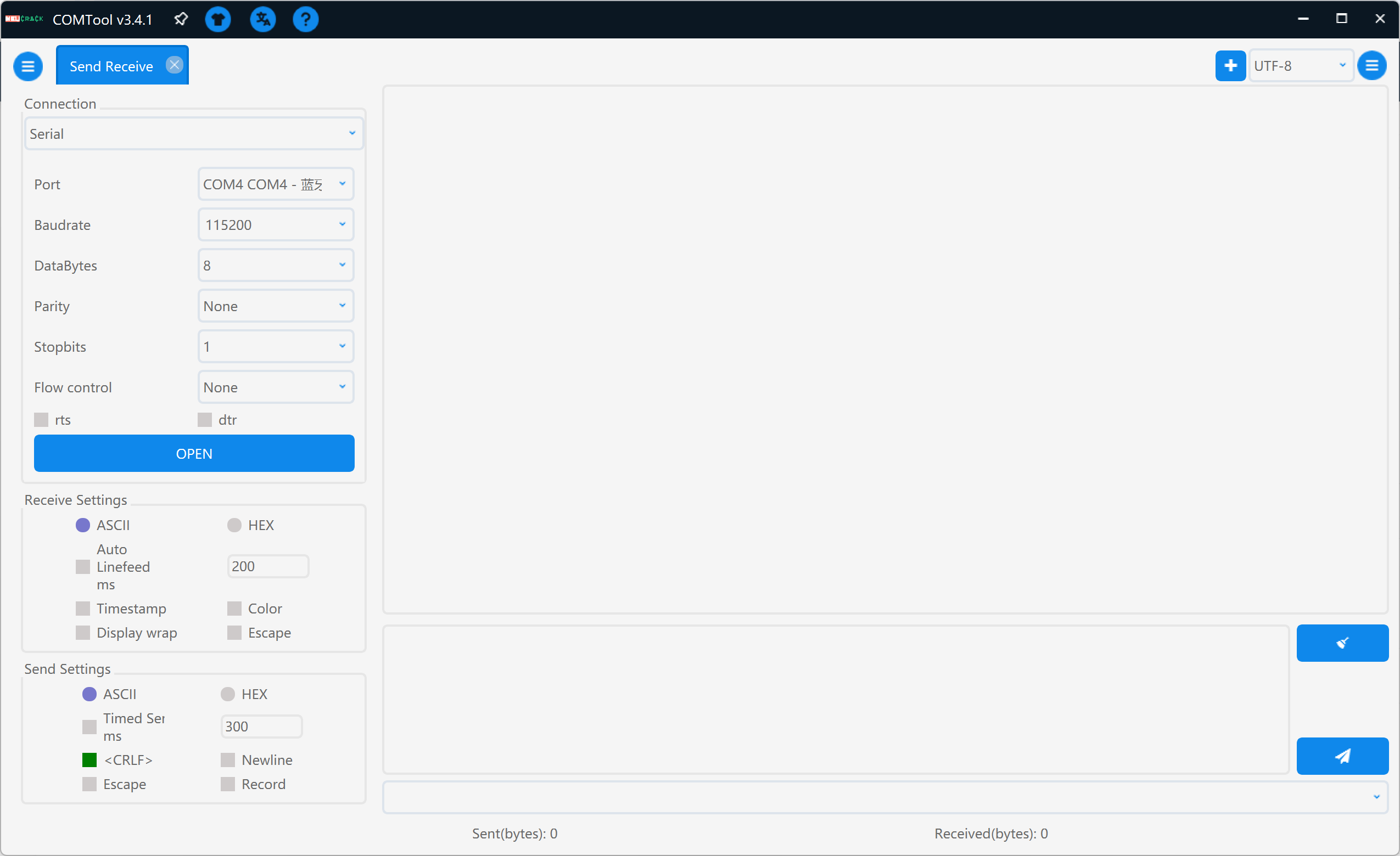Add a new tab with plus icon
The image size is (1400, 856).
(x=1230, y=65)
